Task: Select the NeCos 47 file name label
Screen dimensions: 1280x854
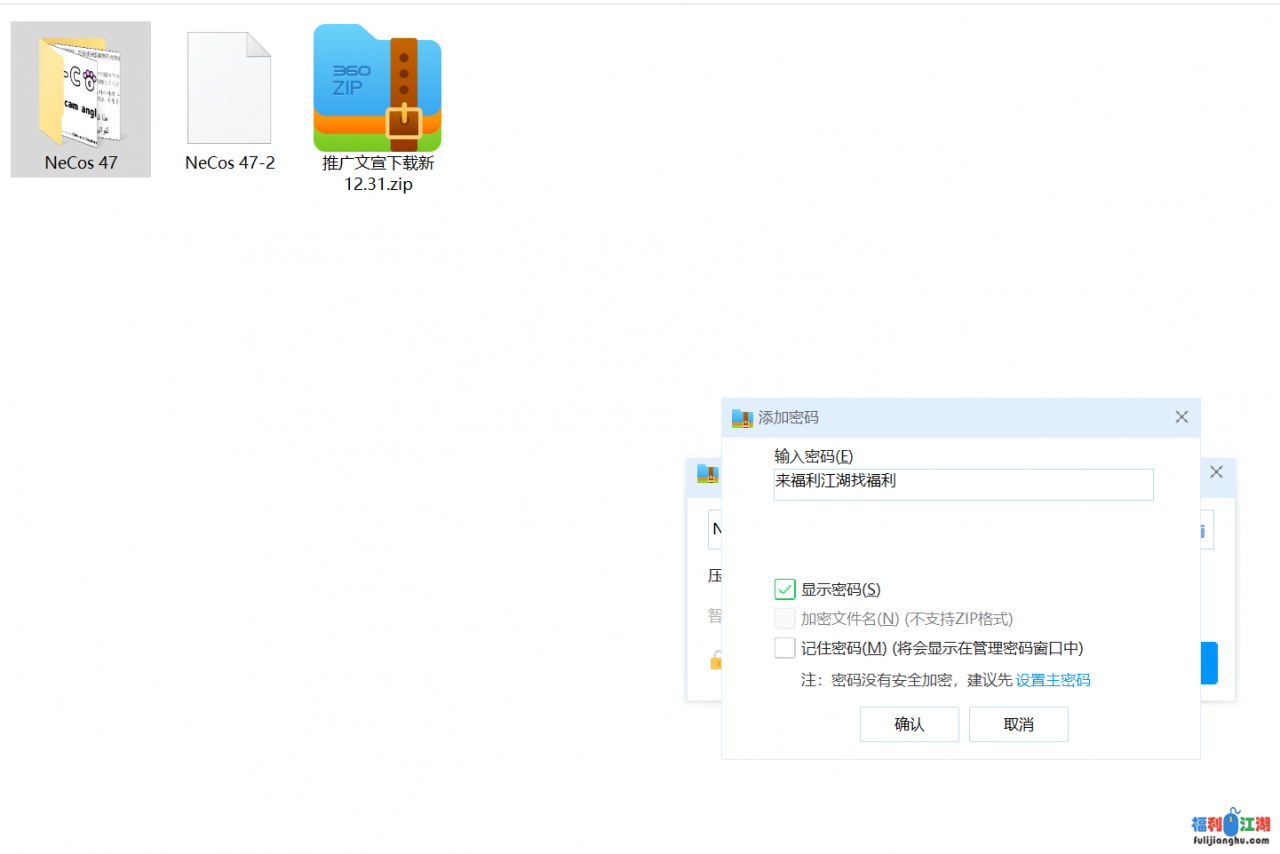Action: click(x=80, y=162)
